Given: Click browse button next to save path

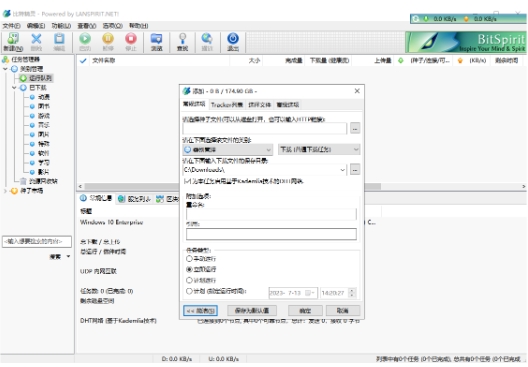Looking at the screenshot, I should [x=355, y=170].
